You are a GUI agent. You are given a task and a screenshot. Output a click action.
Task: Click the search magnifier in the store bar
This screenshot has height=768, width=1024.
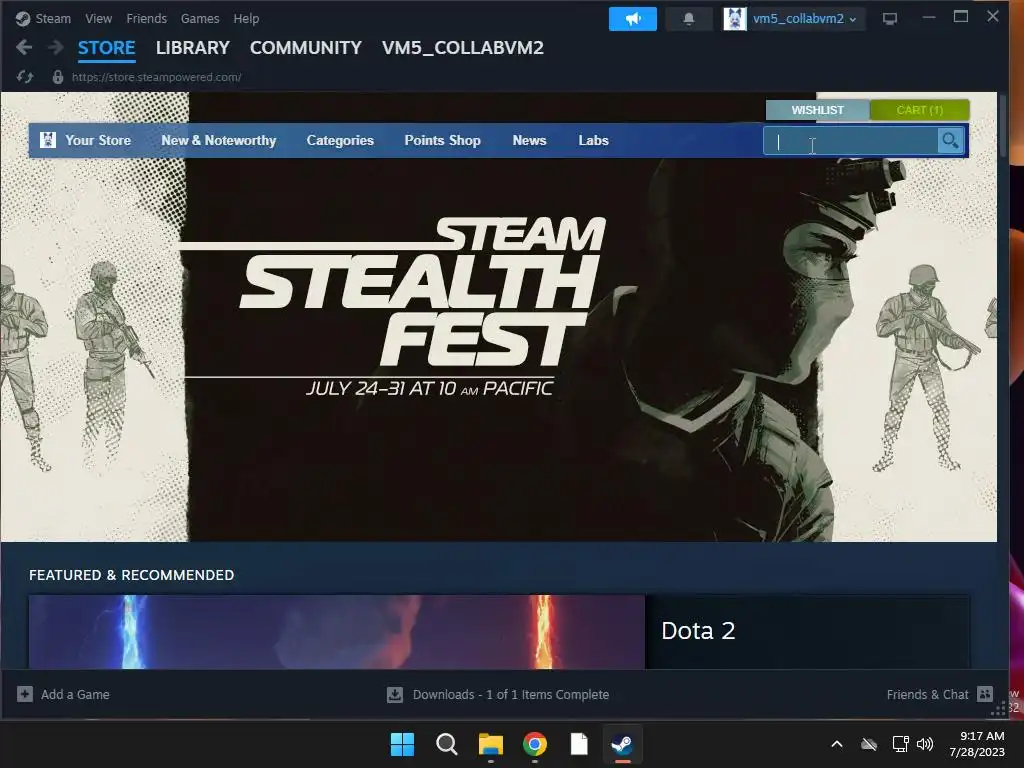coord(950,140)
